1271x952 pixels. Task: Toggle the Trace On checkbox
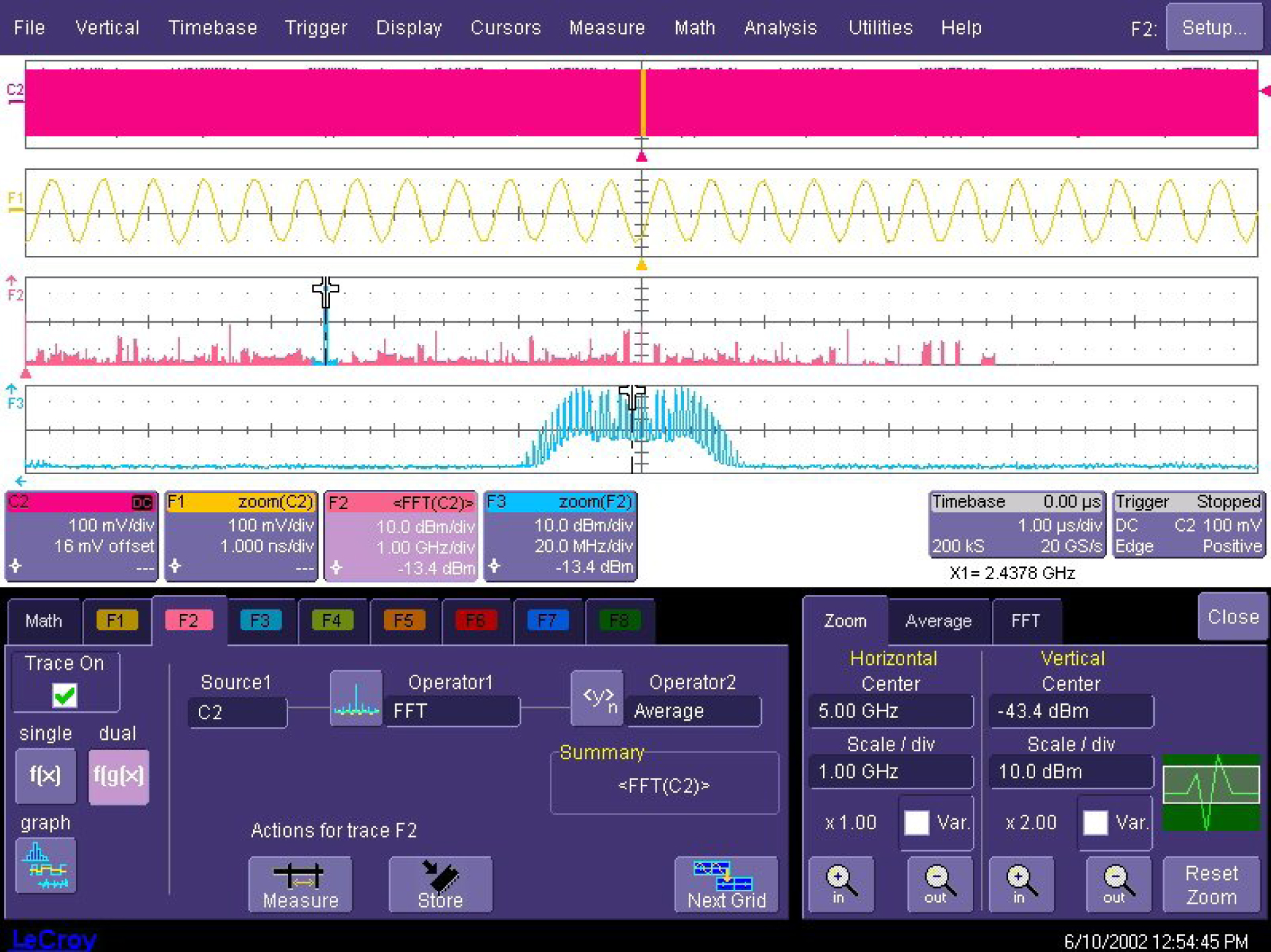pos(65,695)
